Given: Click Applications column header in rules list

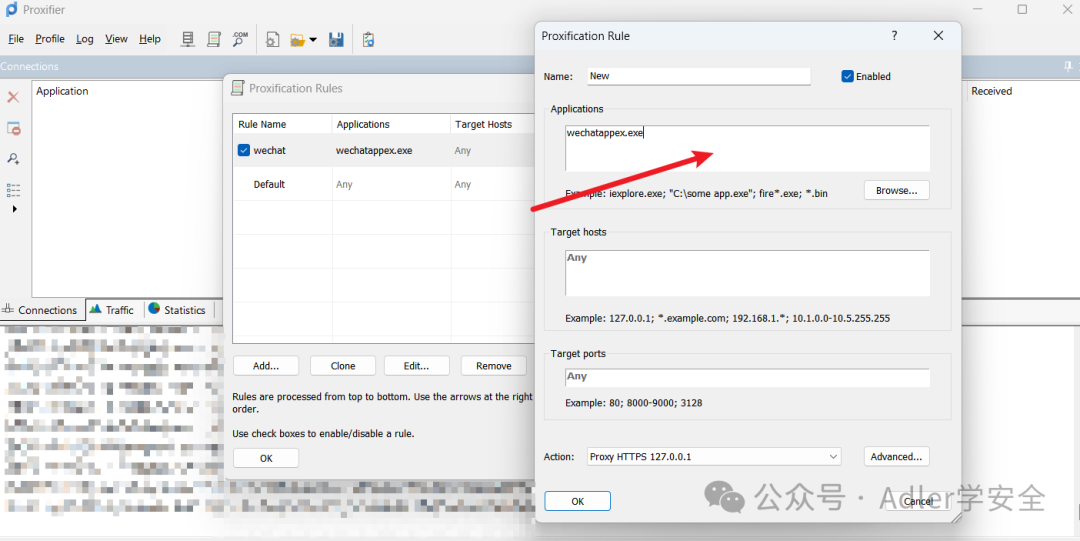Looking at the screenshot, I should [391, 124].
